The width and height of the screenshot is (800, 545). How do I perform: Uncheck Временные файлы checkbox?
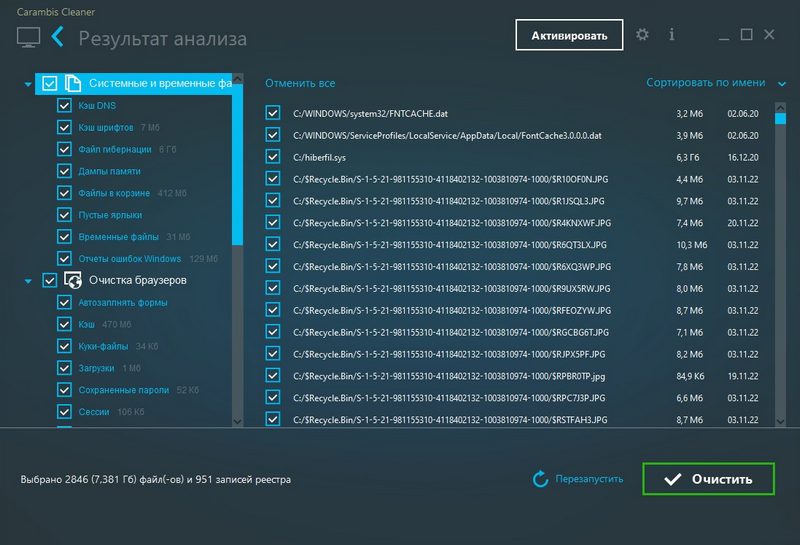(64, 237)
